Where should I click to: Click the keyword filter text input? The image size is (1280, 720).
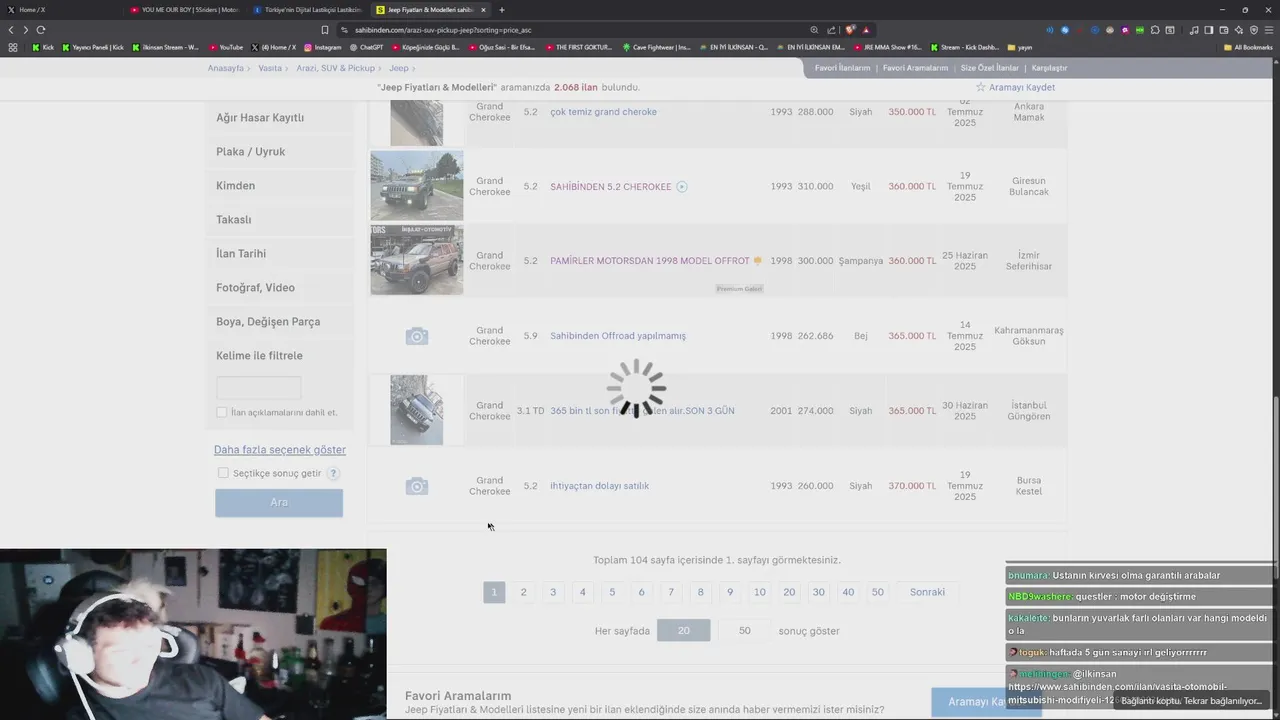coord(258,387)
